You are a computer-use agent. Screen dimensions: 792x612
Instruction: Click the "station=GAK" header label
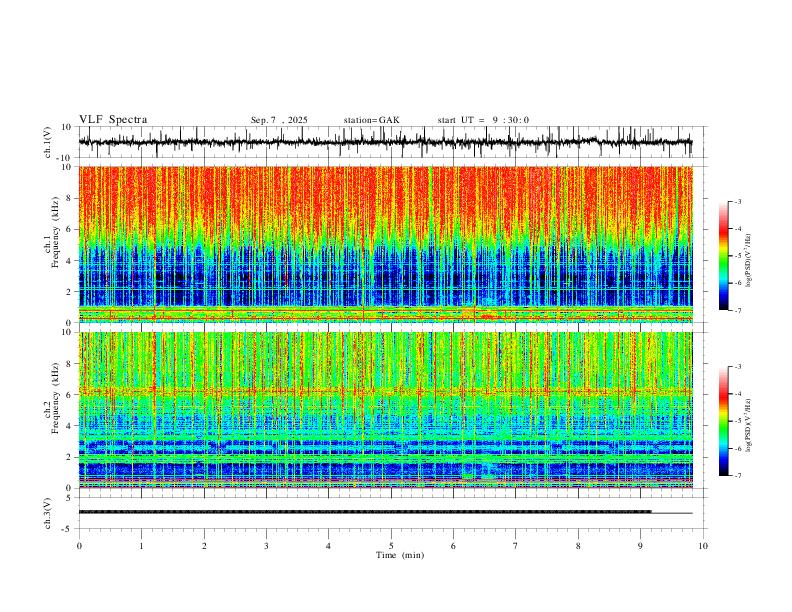371,120
